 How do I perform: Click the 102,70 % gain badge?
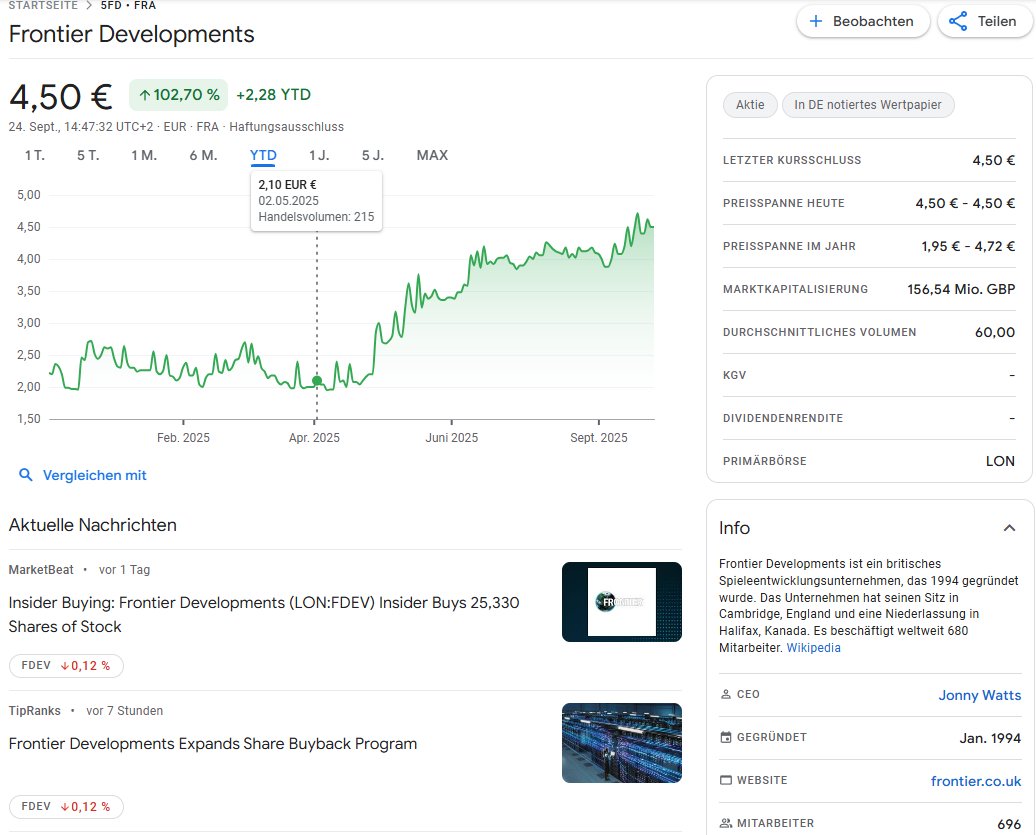[x=178, y=95]
